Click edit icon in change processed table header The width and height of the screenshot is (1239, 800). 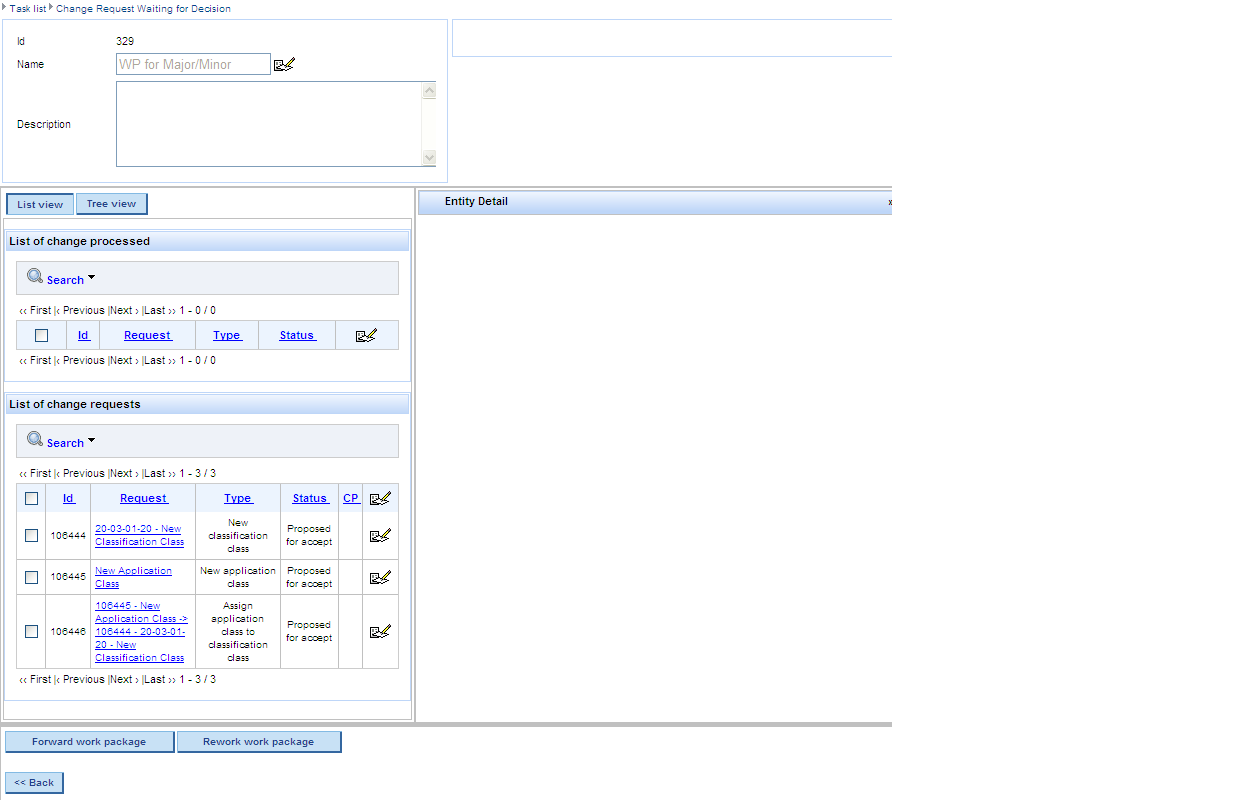click(366, 336)
